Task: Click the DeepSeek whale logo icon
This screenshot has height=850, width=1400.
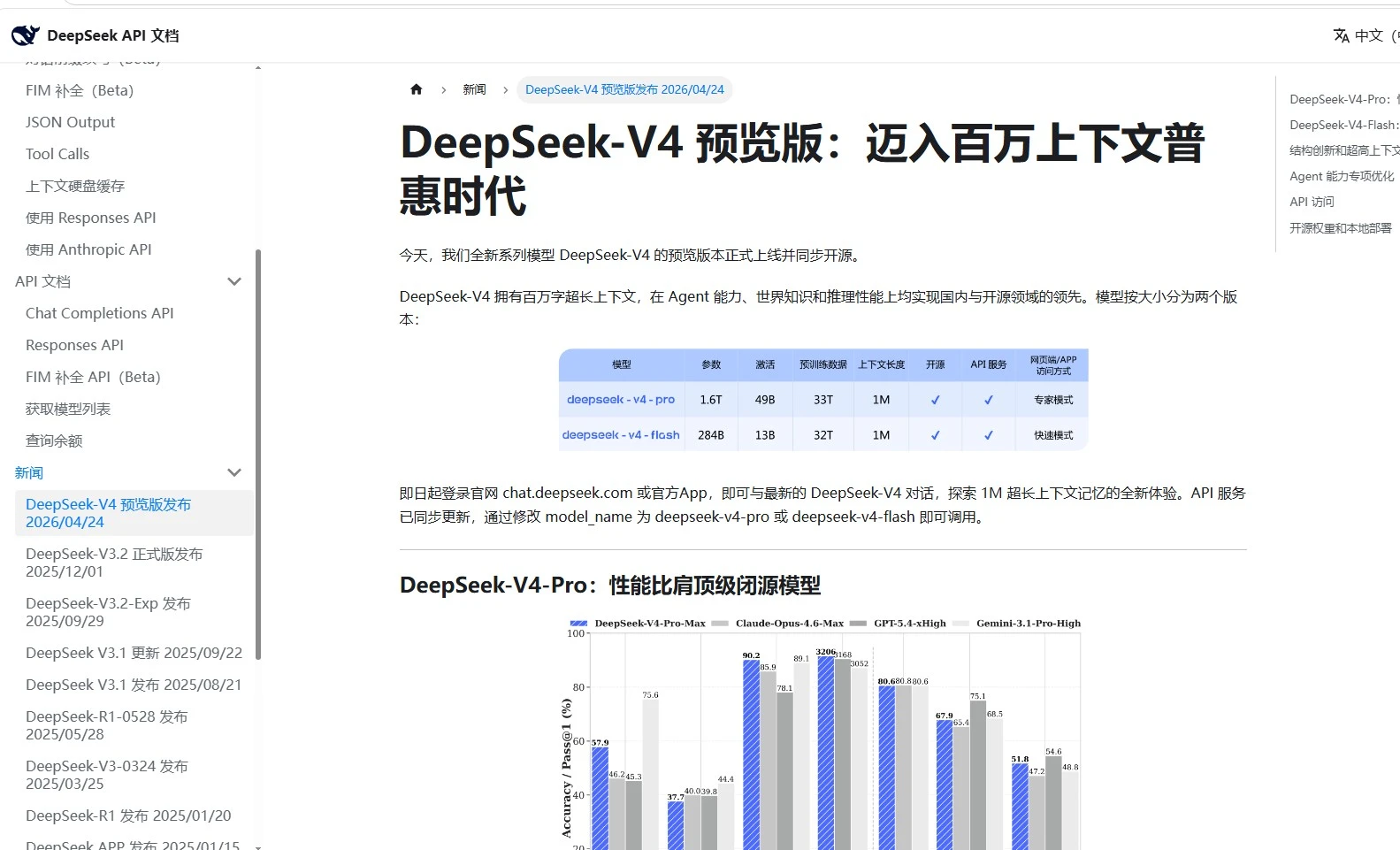Action: 26,35
